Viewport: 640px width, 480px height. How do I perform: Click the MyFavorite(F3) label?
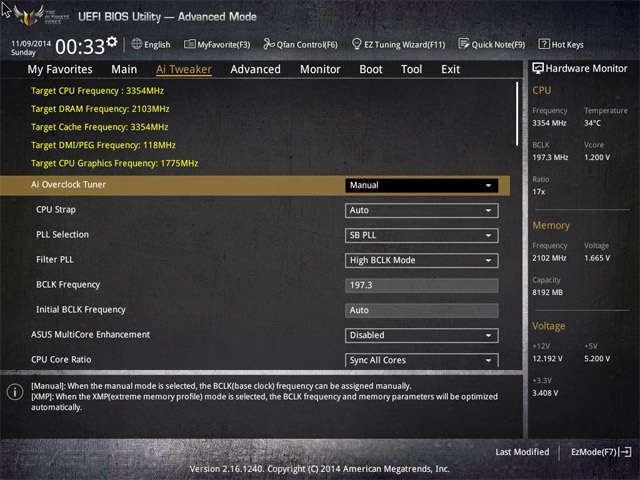coord(224,44)
